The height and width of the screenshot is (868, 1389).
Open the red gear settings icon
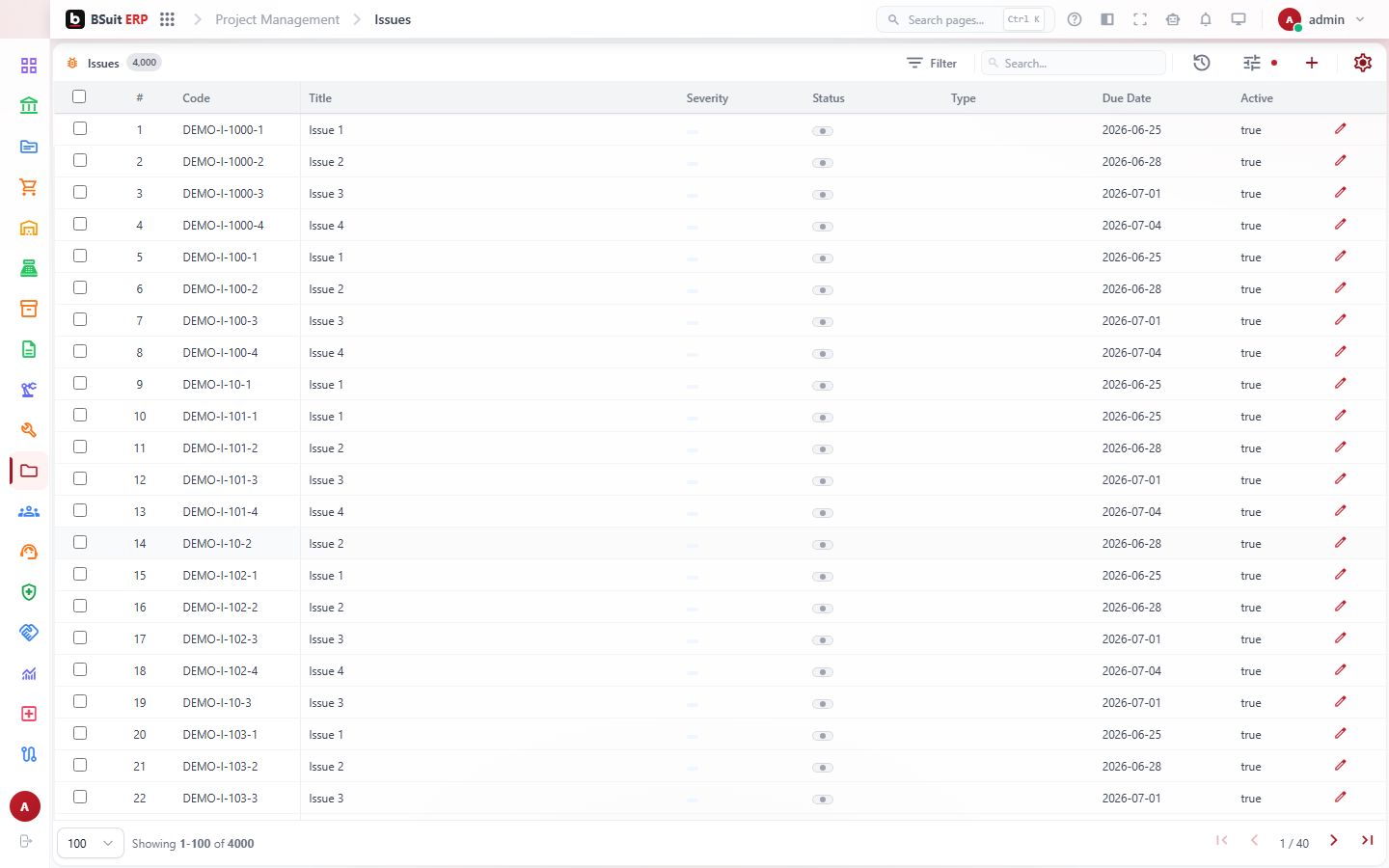coord(1363,63)
